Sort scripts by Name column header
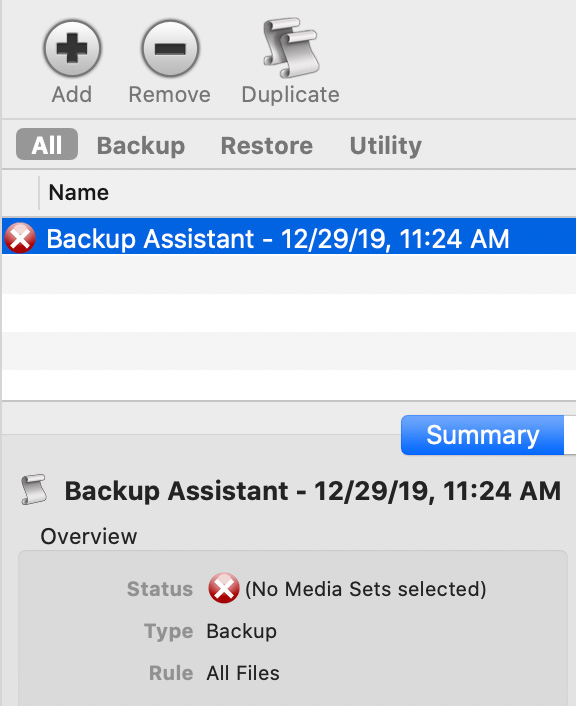576x706 pixels. click(79, 193)
